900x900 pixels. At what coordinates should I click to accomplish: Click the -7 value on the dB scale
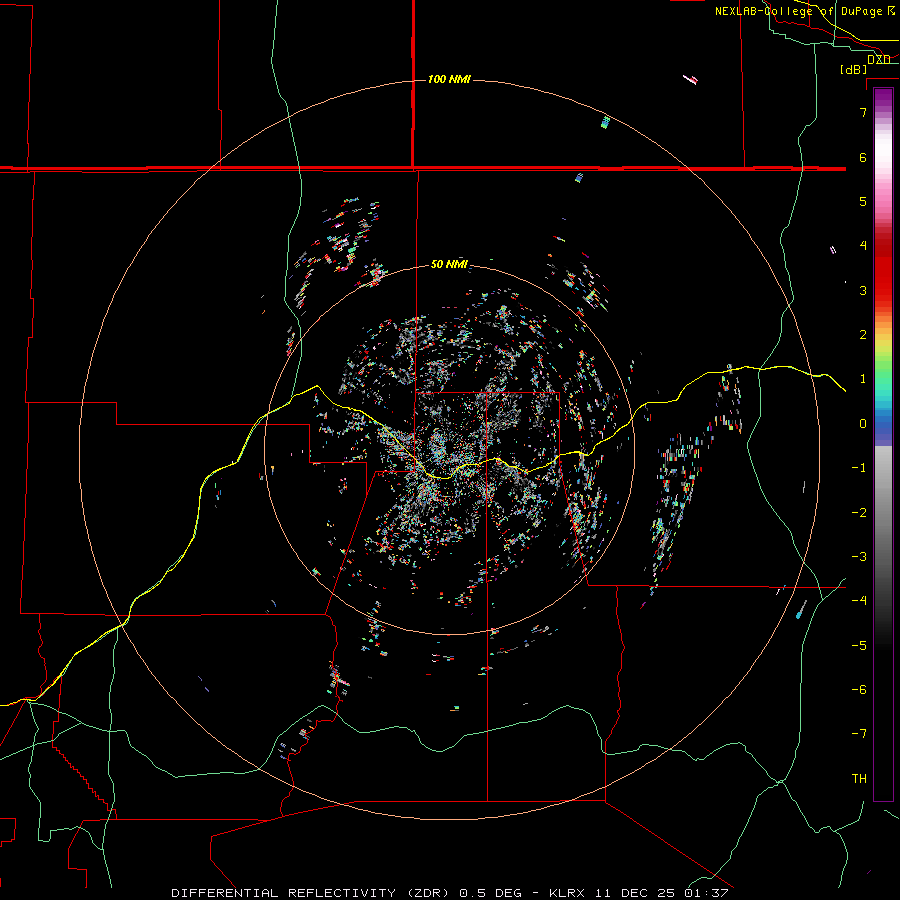pyautogui.click(x=859, y=734)
